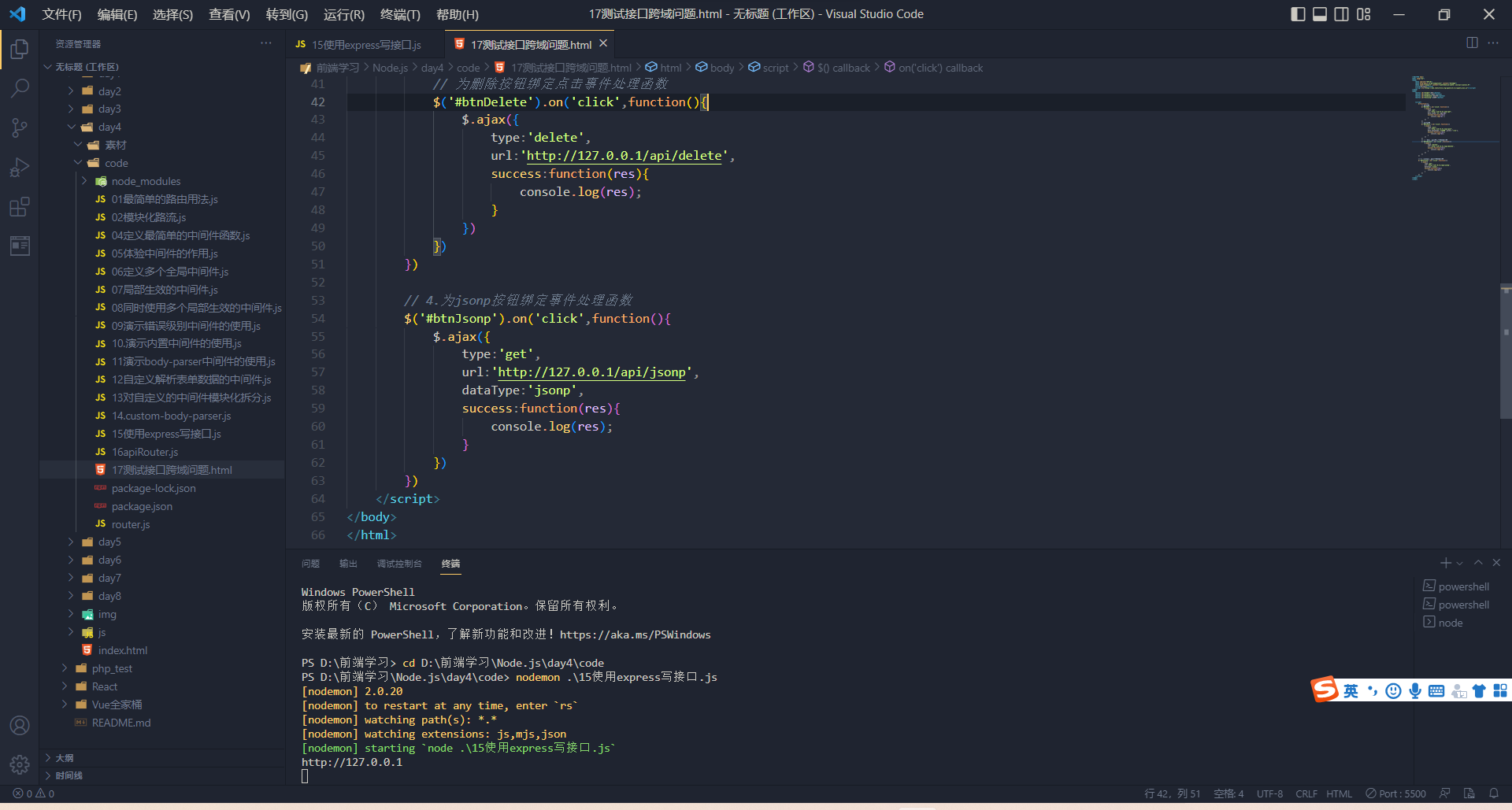Maximize the terminal panel with the chevron
The width and height of the screenshot is (1512, 810).
pyautogui.click(x=1477, y=563)
